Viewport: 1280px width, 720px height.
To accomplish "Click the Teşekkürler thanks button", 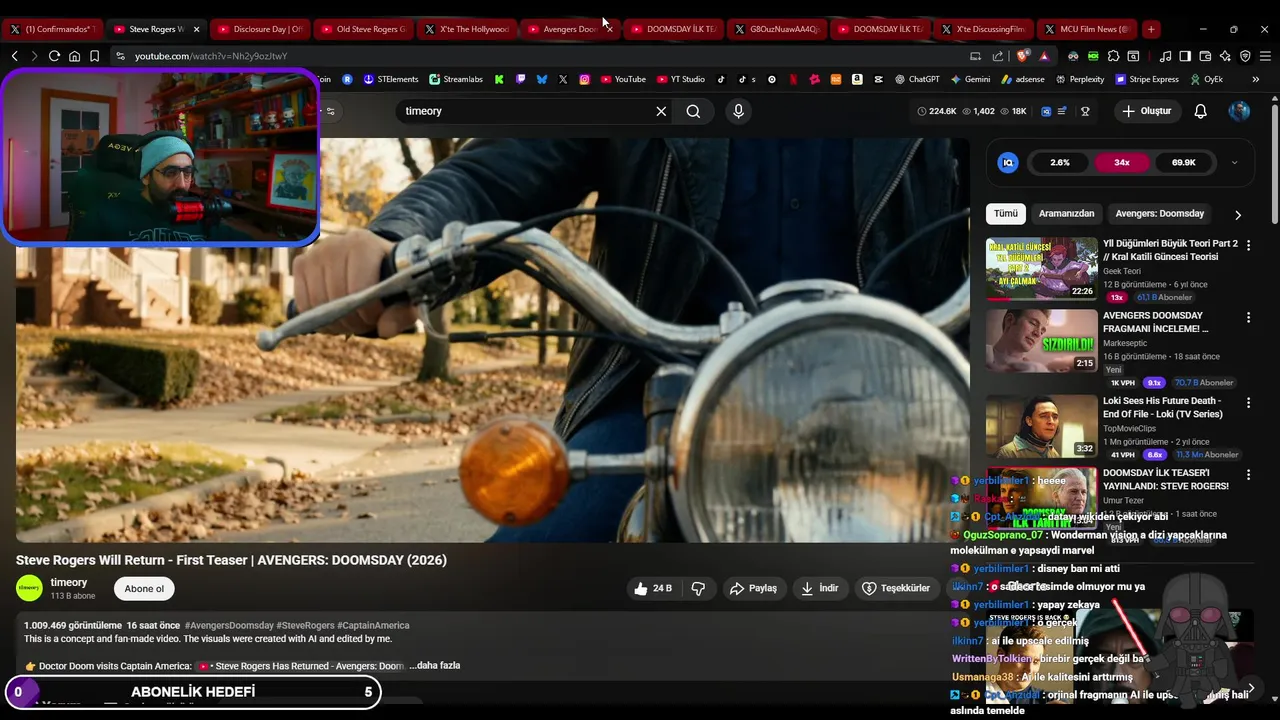I will pyautogui.click(x=896, y=588).
